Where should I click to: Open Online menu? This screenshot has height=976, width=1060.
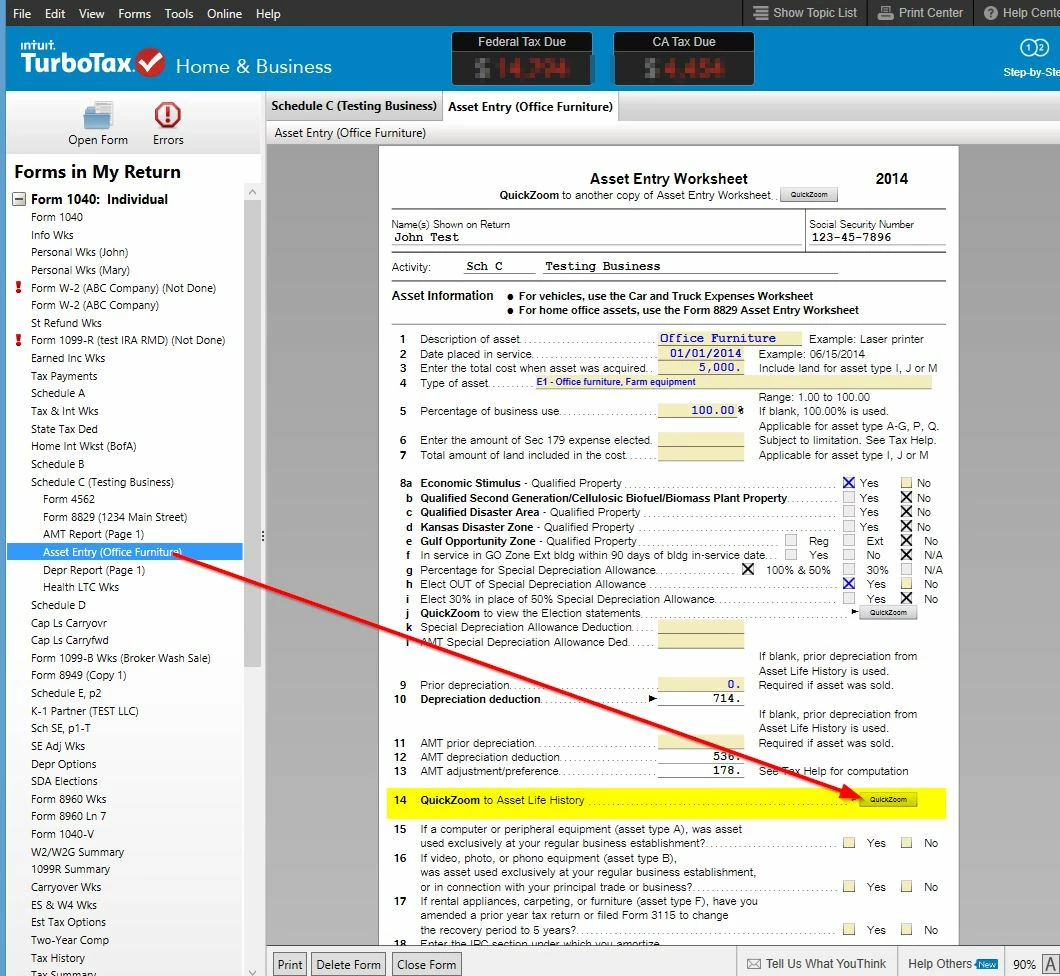[x=224, y=14]
